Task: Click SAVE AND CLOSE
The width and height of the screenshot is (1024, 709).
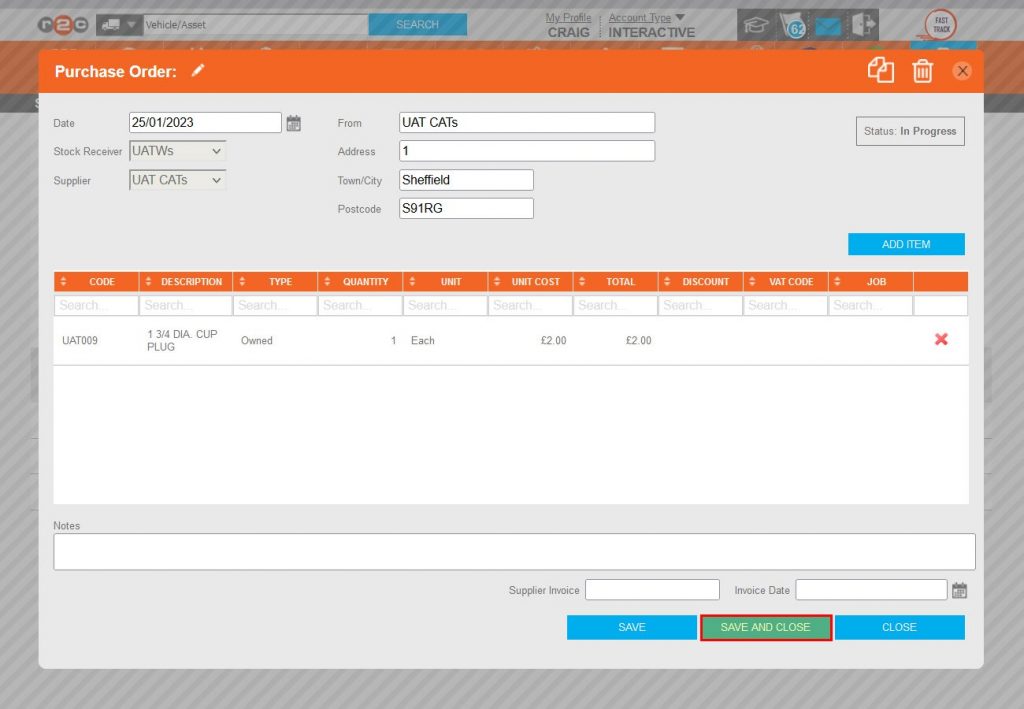Action: [766, 627]
